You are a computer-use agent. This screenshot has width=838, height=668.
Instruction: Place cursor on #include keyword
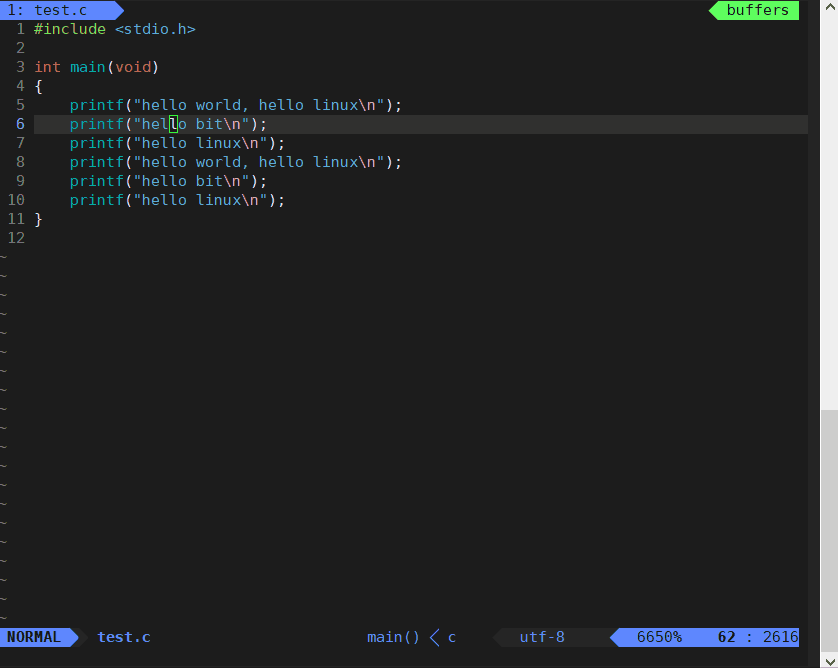click(70, 29)
